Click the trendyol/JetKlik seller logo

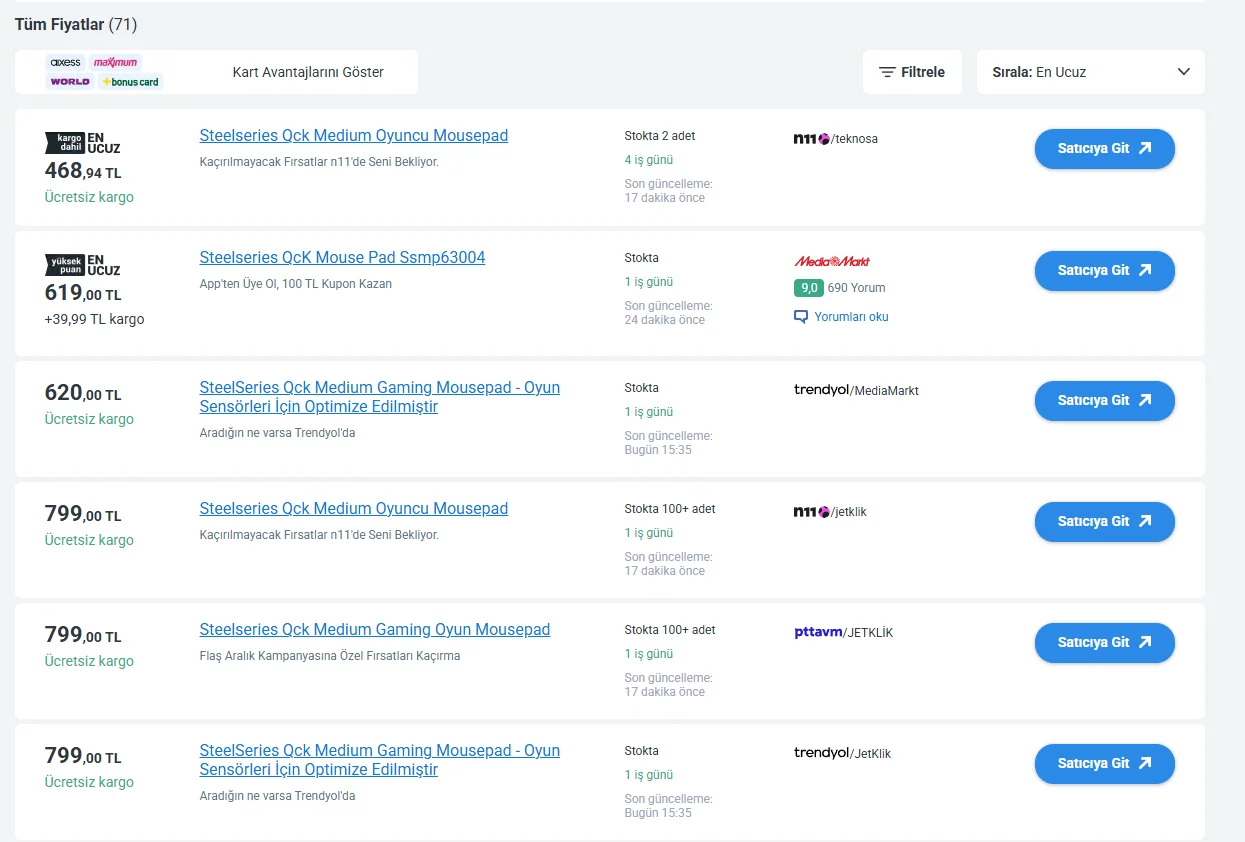[x=842, y=753]
